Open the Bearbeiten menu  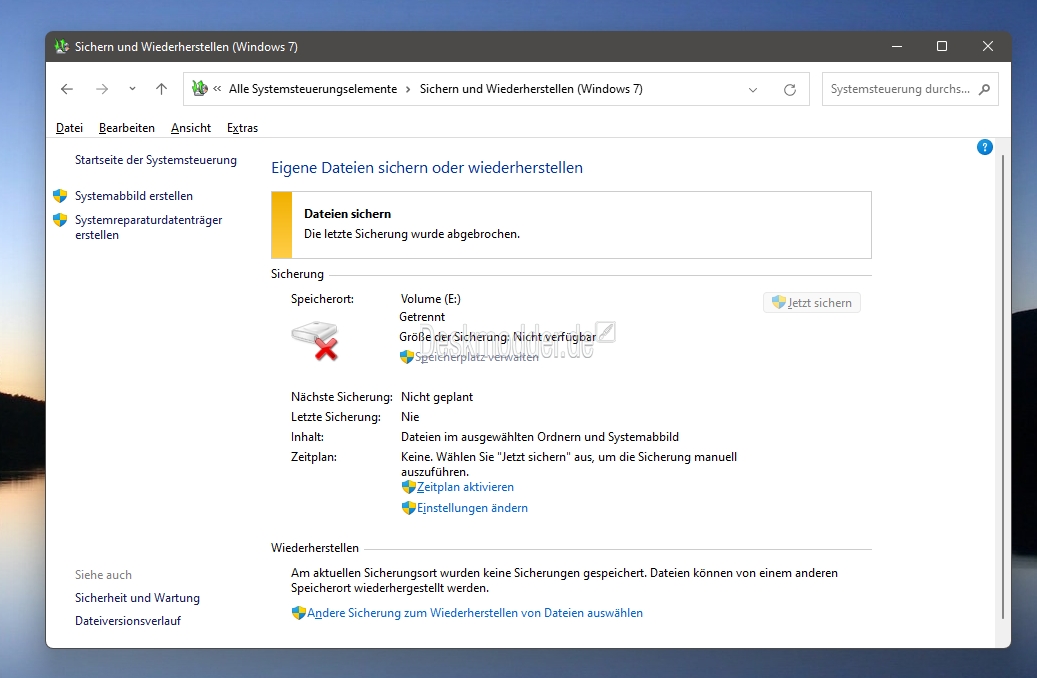point(126,128)
